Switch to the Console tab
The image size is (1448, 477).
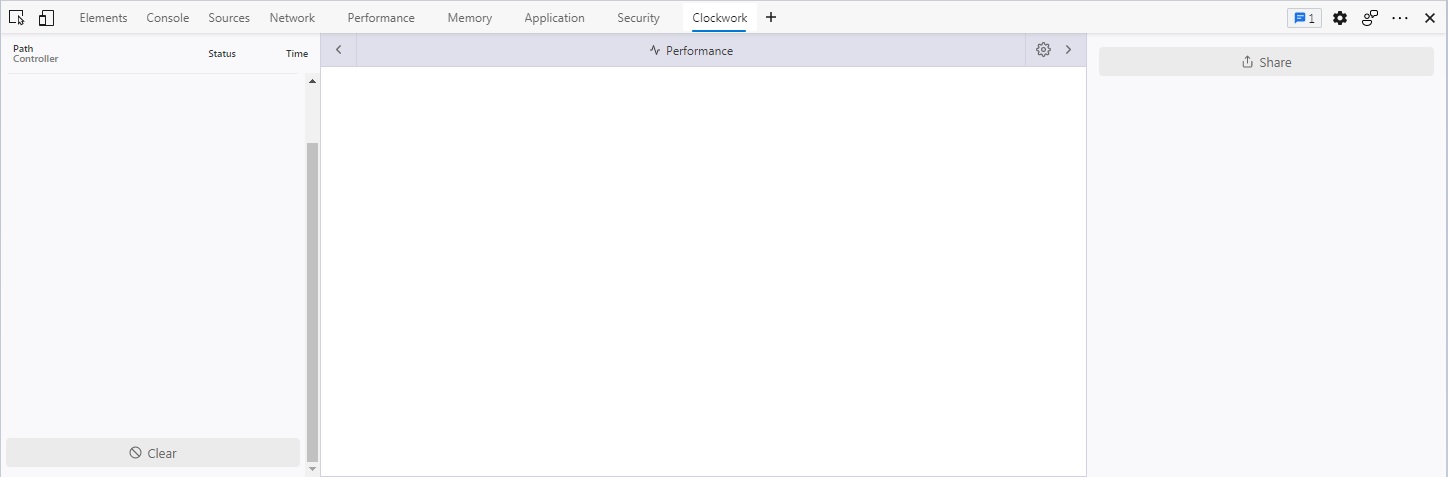[168, 18]
